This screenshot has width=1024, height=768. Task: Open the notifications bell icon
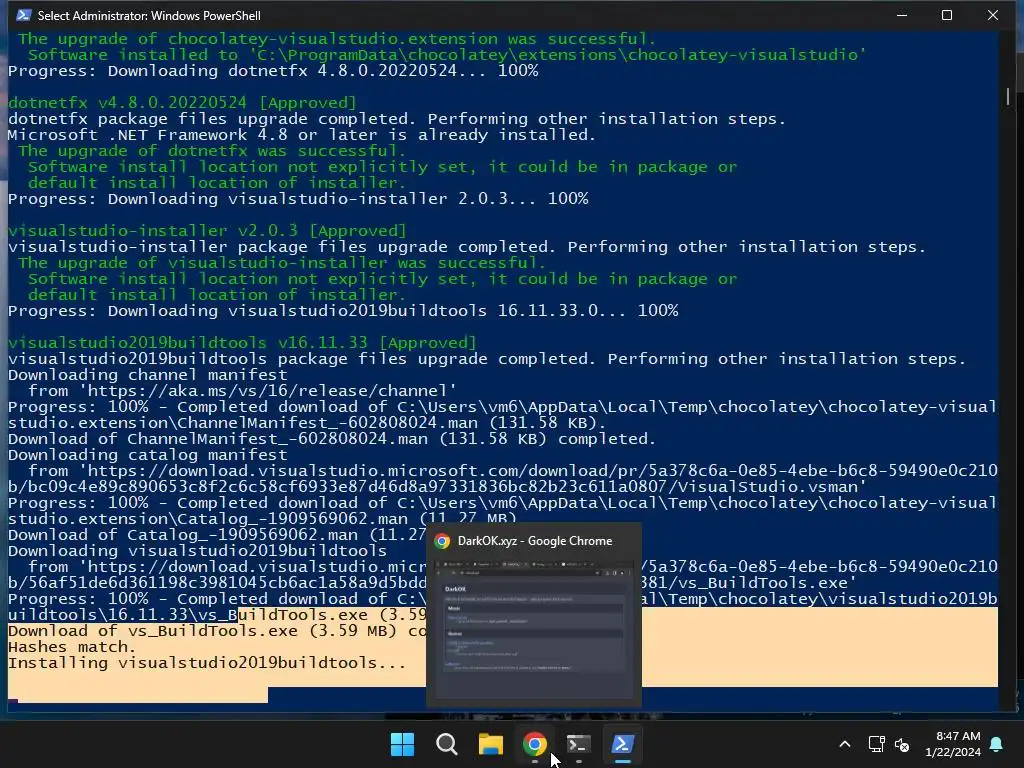997,744
